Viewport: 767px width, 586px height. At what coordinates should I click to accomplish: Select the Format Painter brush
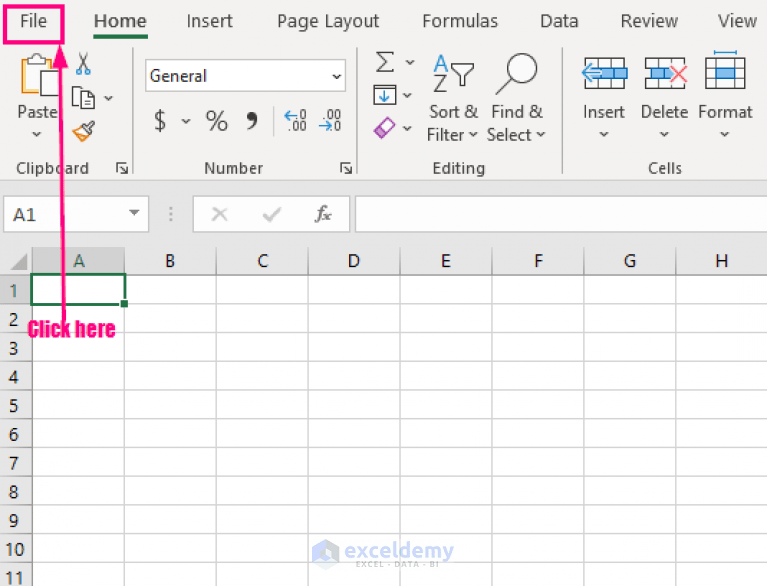click(x=84, y=131)
